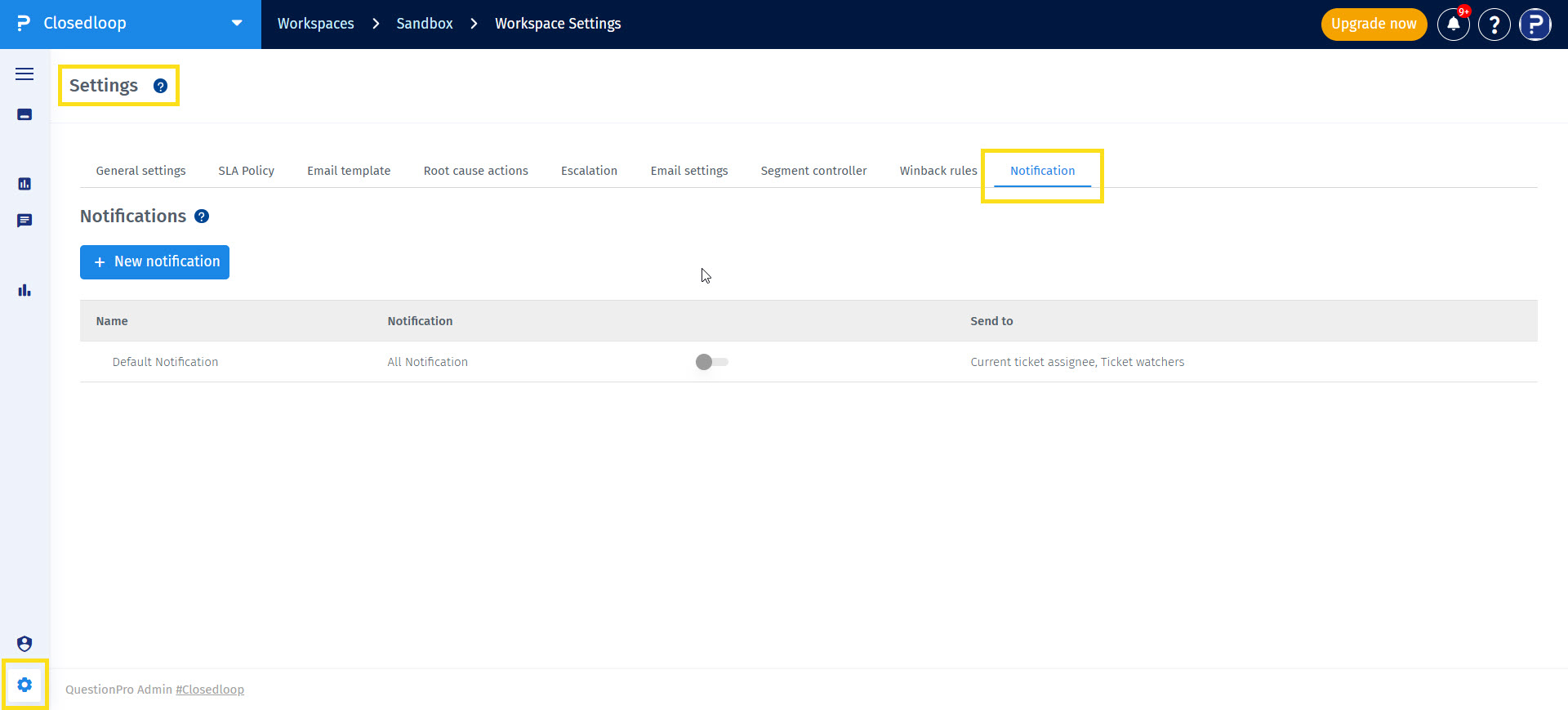1568x710 pixels.
Task: Open the dashboard report icon in sidebar
Action: (x=24, y=184)
